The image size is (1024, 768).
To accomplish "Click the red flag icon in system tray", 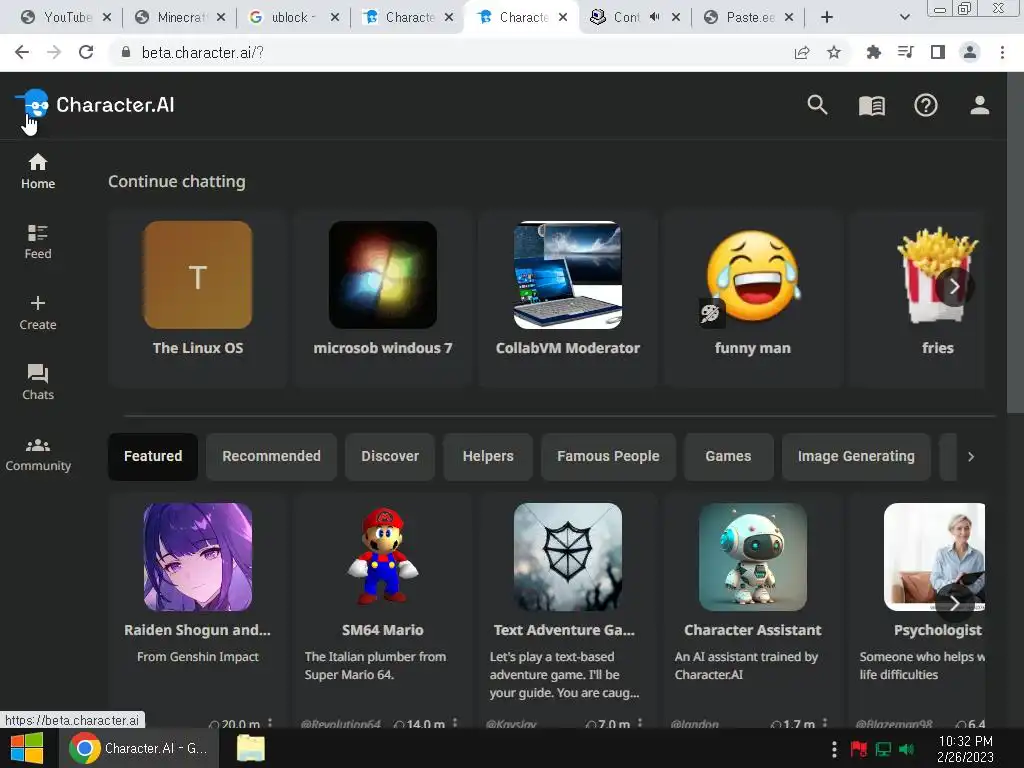I will (x=859, y=749).
